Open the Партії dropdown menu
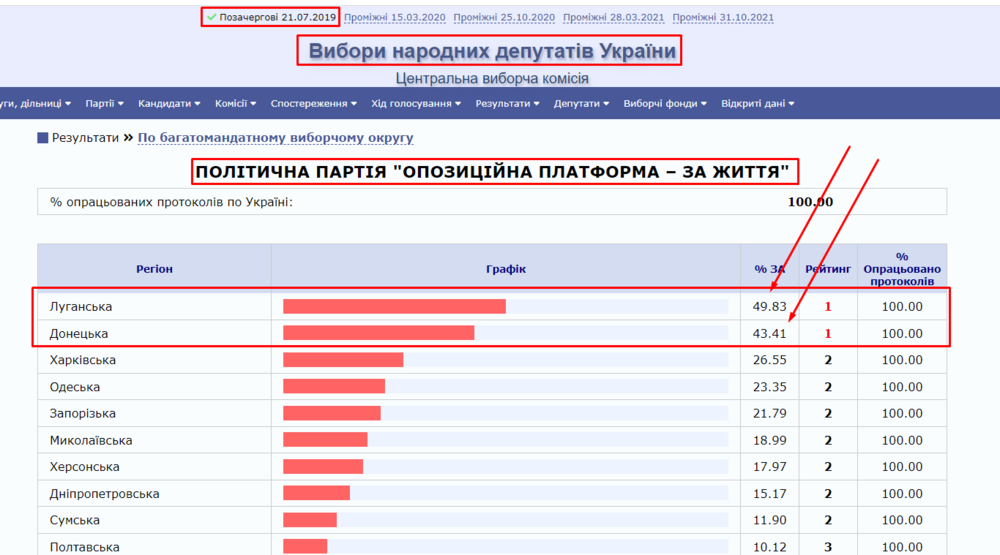 point(105,103)
